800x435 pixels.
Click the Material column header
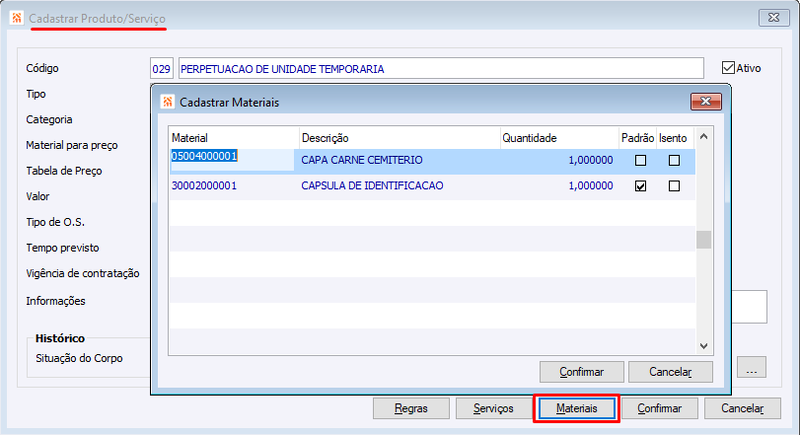[x=234, y=138]
